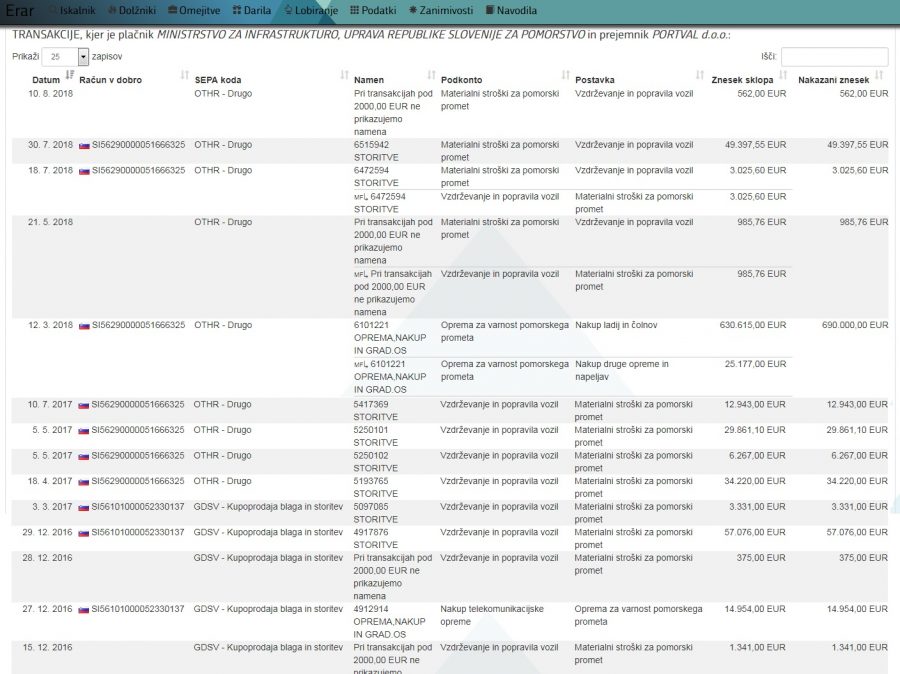Viewport: 900px width, 674px height.
Task: Click the purpose 5417369 STORITVE
Action: [x=375, y=410]
